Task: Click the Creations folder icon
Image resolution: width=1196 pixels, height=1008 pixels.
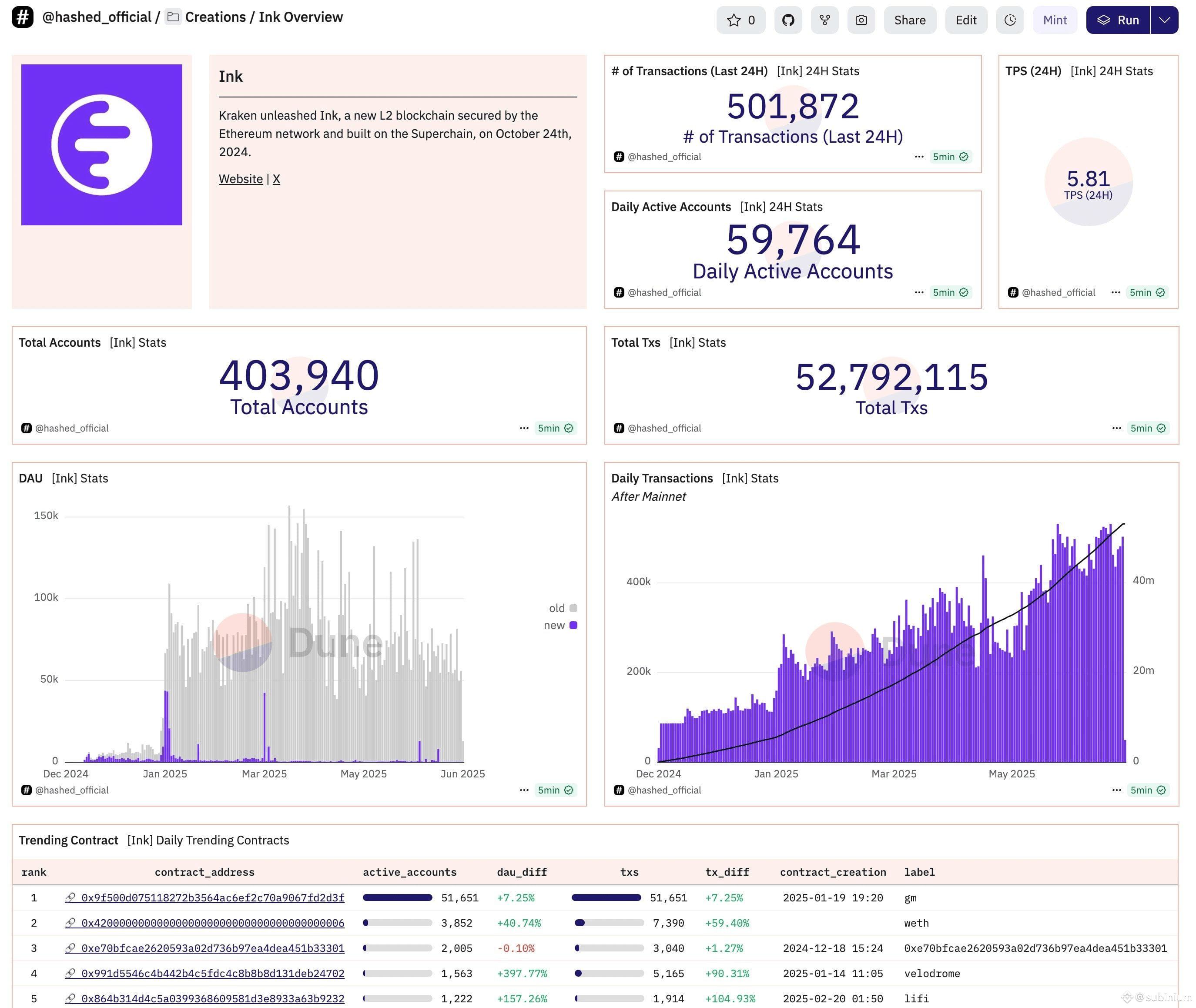Action: tap(173, 17)
